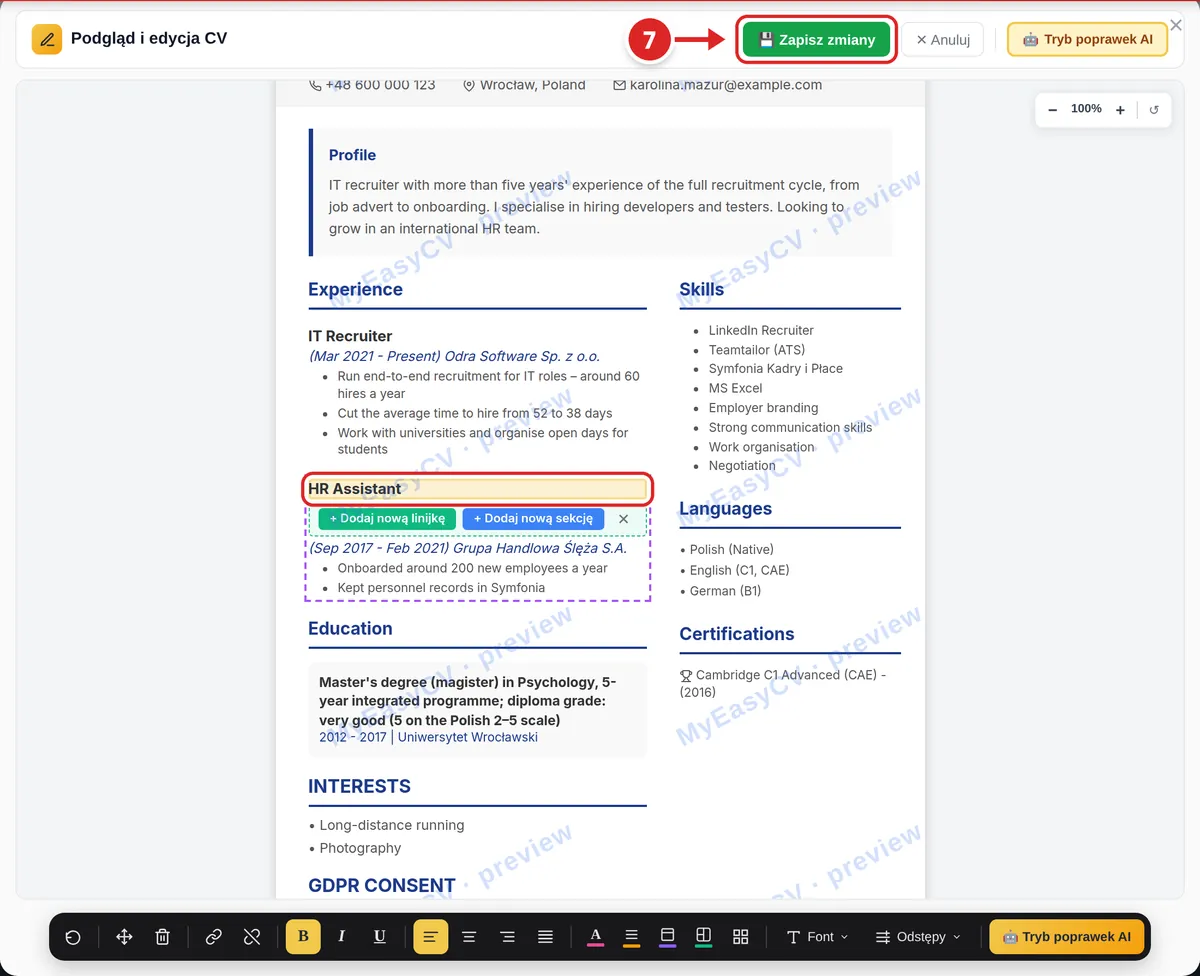Expand the Odstępy spacing dropdown
This screenshot has height=976, width=1200.
[918, 937]
